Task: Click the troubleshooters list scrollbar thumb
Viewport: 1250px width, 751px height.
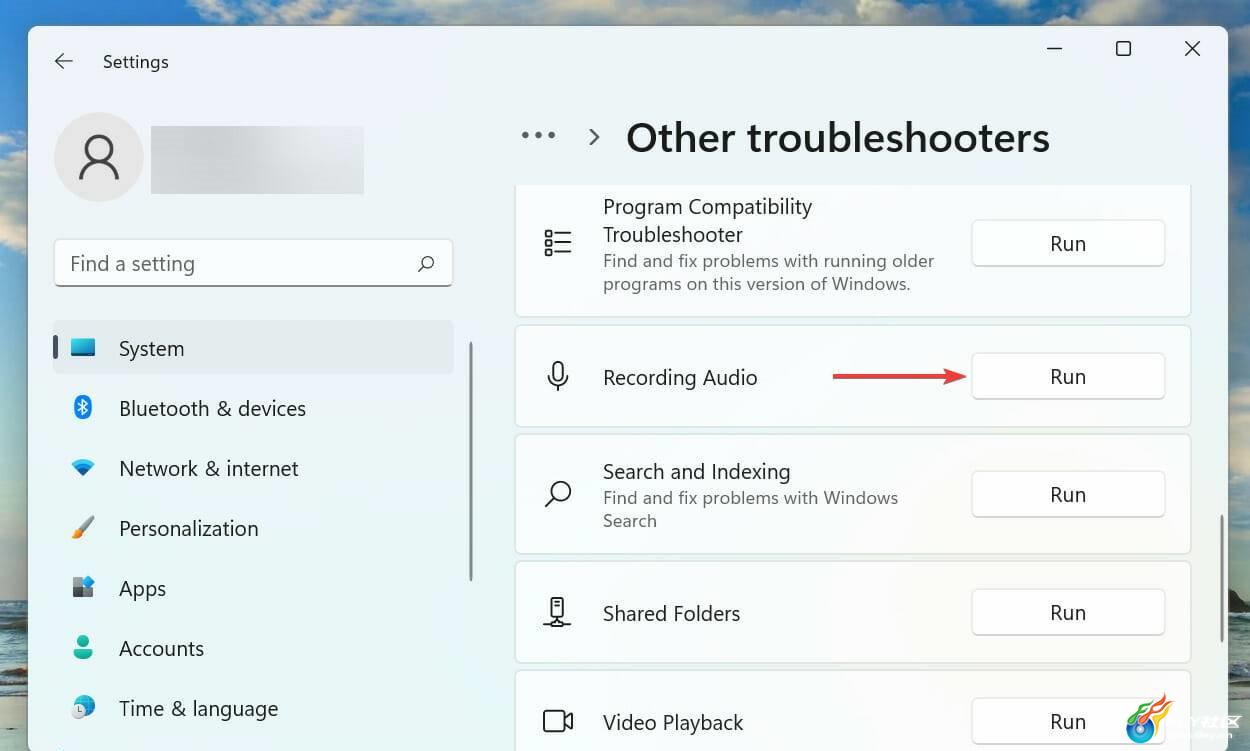Action: click(x=1221, y=578)
